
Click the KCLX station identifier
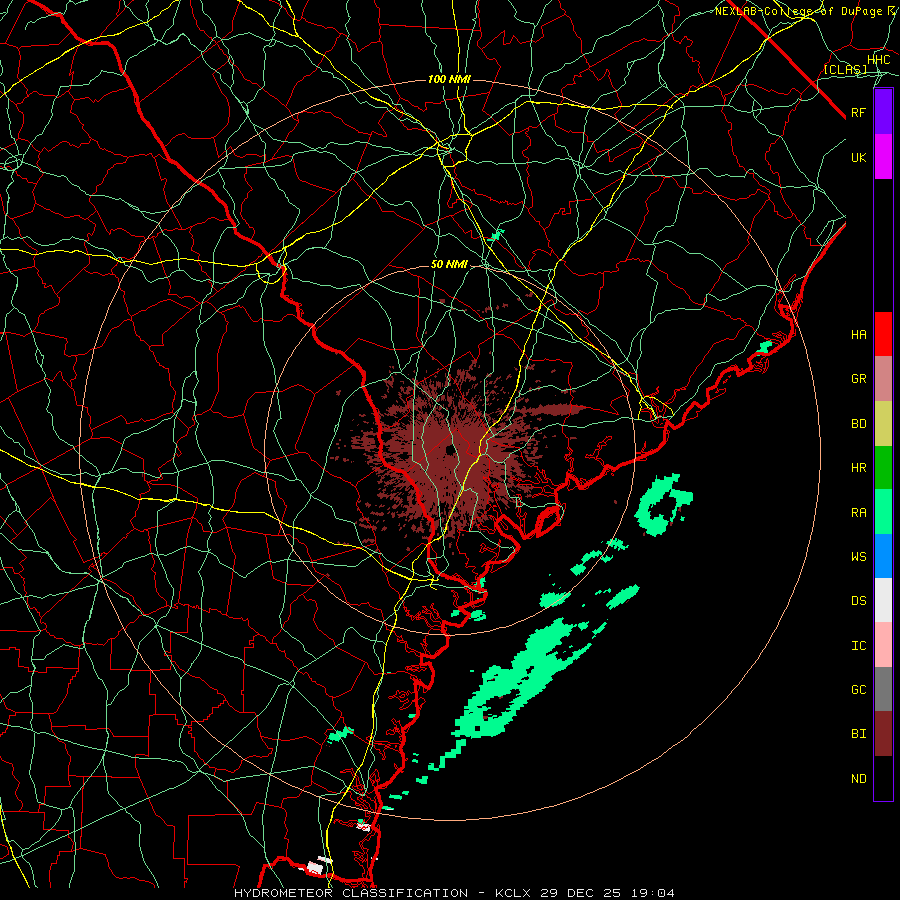[515, 893]
